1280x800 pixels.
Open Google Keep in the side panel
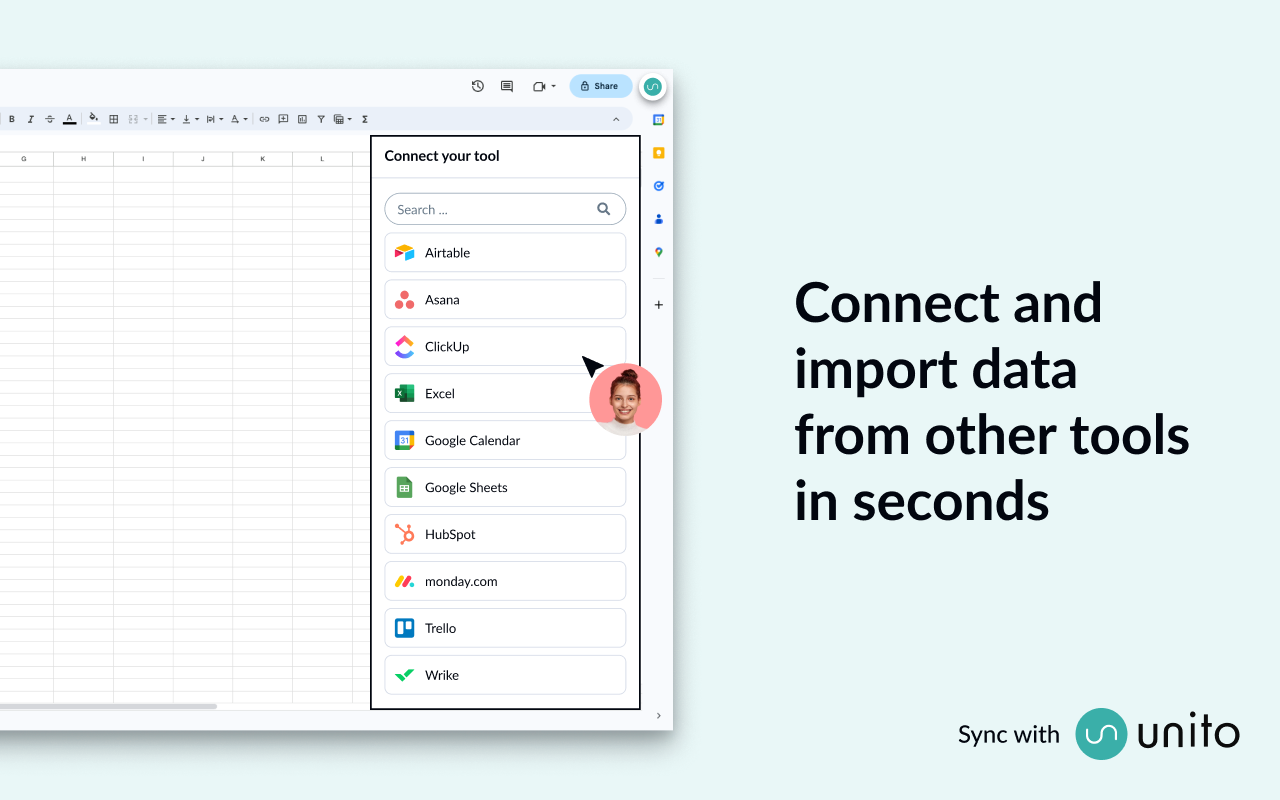click(x=658, y=153)
